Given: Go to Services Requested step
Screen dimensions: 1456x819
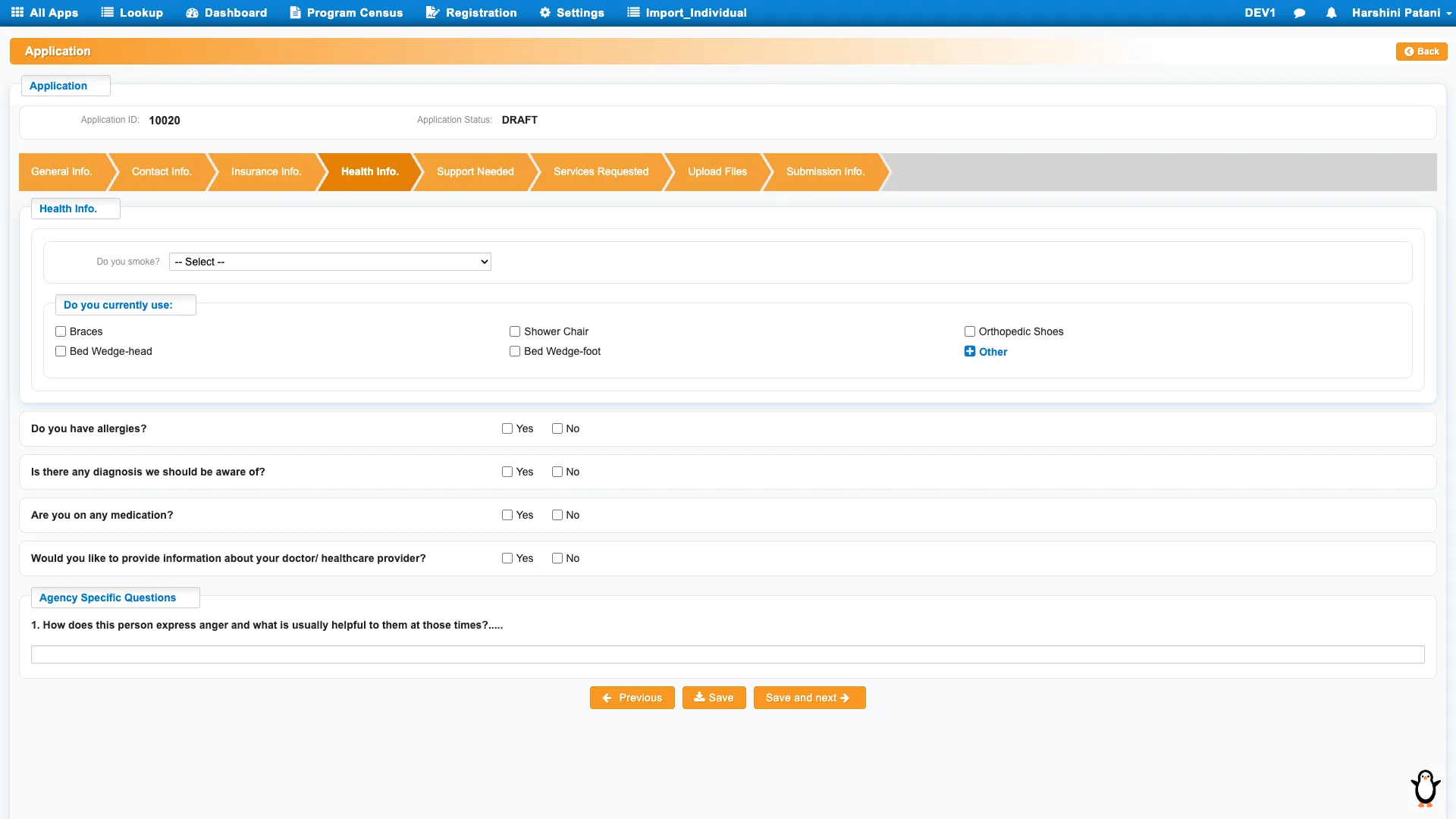Looking at the screenshot, I should pyautogui.click(x=601, y=171).
